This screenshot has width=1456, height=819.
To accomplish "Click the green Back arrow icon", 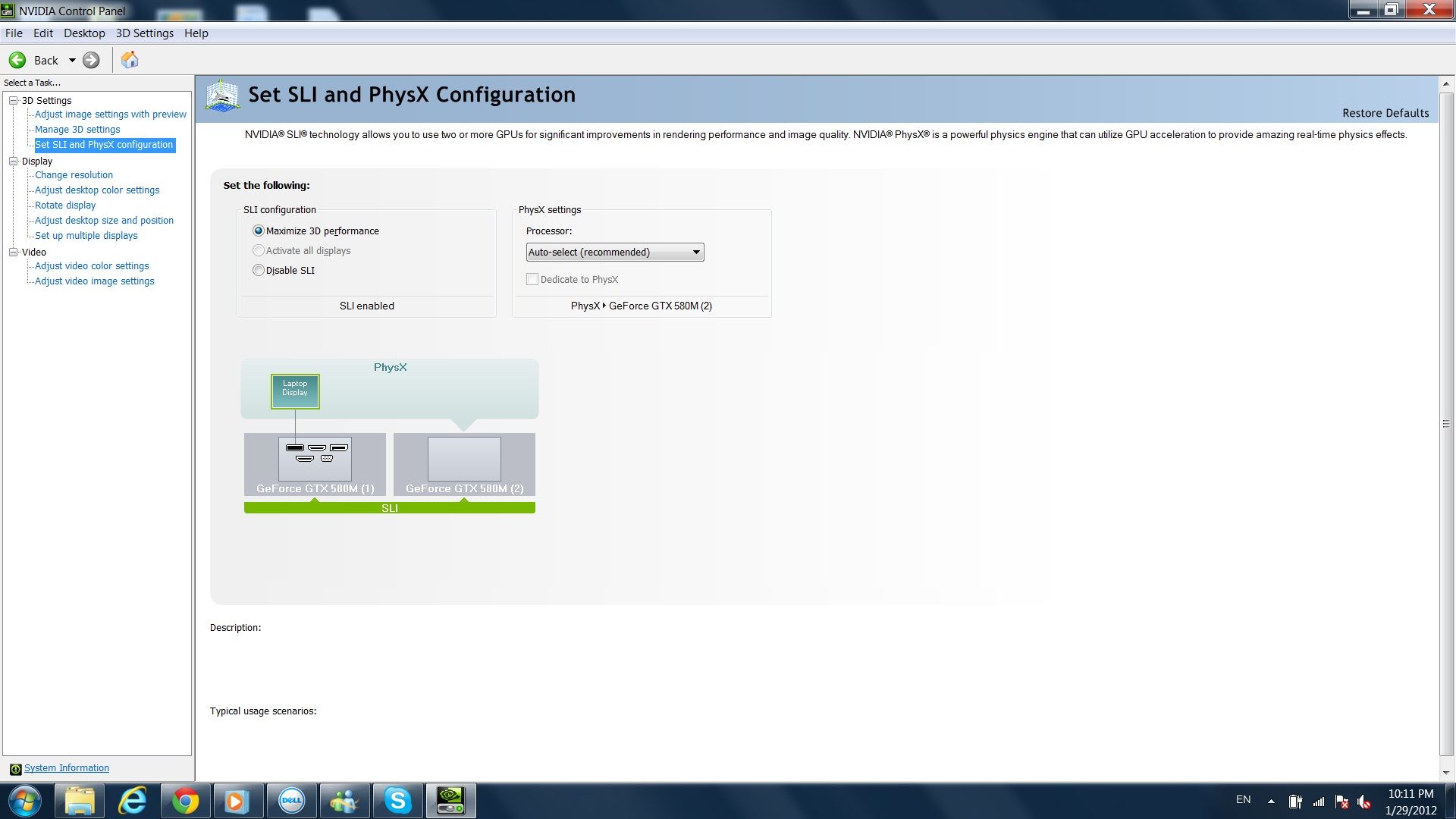I will (17, 60).
